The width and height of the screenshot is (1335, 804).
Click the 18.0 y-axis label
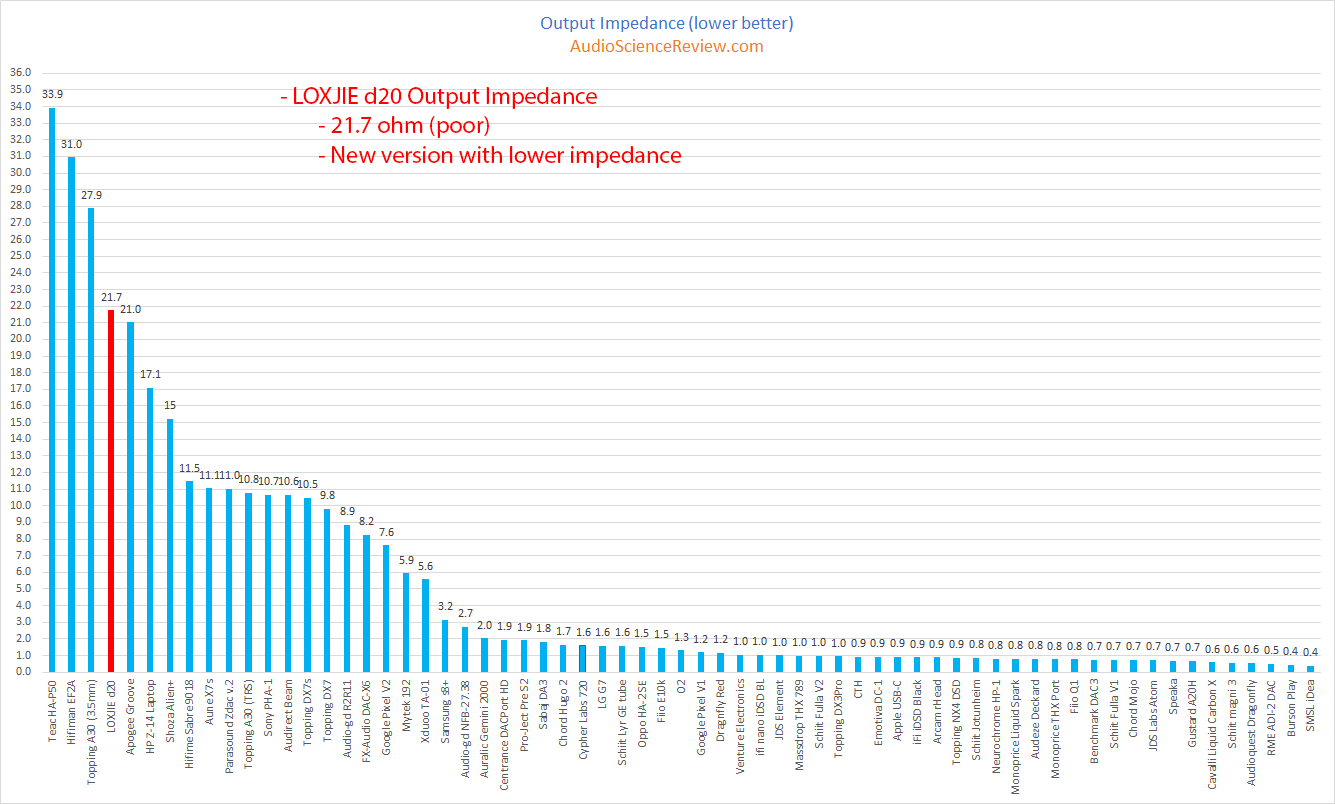21,372
